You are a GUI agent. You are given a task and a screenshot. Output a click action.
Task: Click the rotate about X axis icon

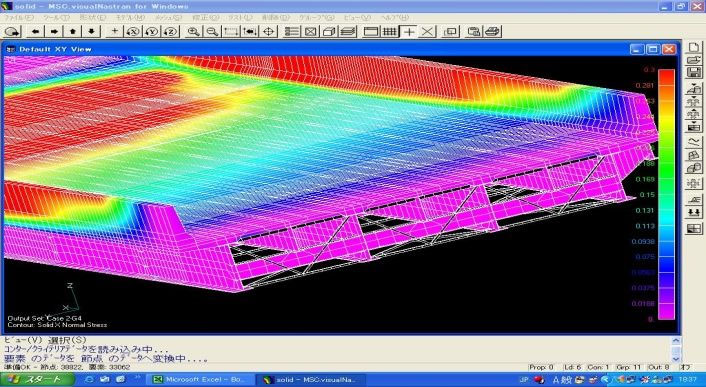coord(133,32)
